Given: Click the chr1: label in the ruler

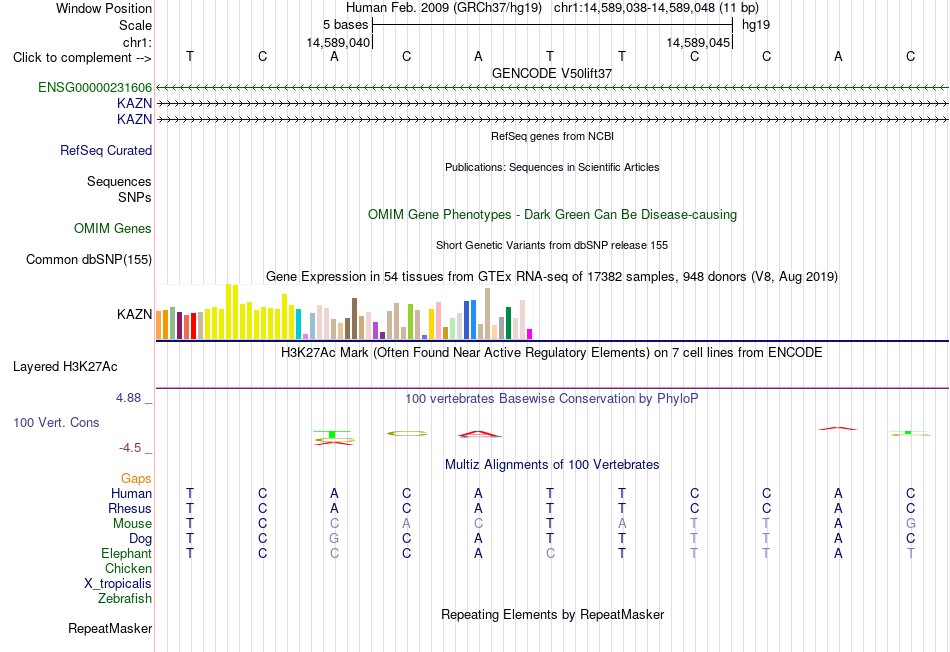Looking at the screenshot, I should [137, 42].
